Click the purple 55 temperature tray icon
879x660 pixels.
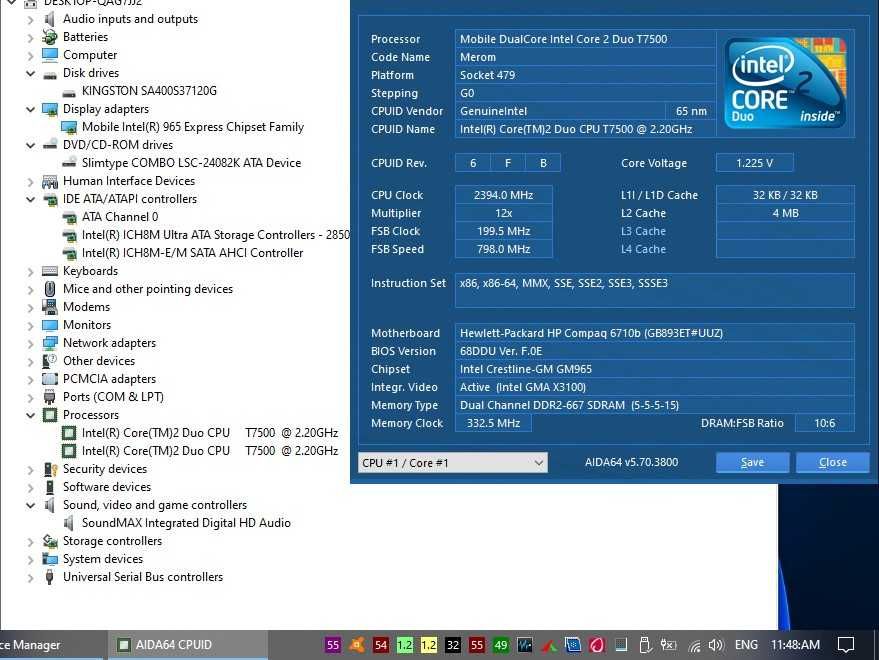pyautogui.click(x=332, y=645)
